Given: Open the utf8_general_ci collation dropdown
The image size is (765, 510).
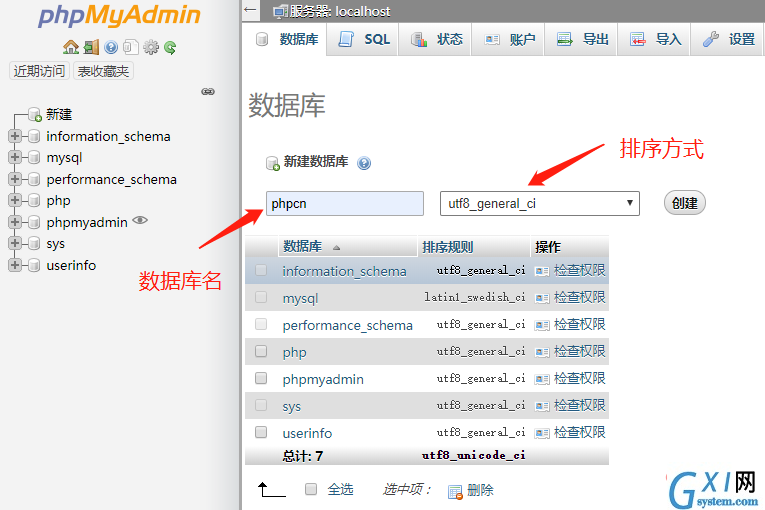Looking at the screenshot, I should [540, 204].
